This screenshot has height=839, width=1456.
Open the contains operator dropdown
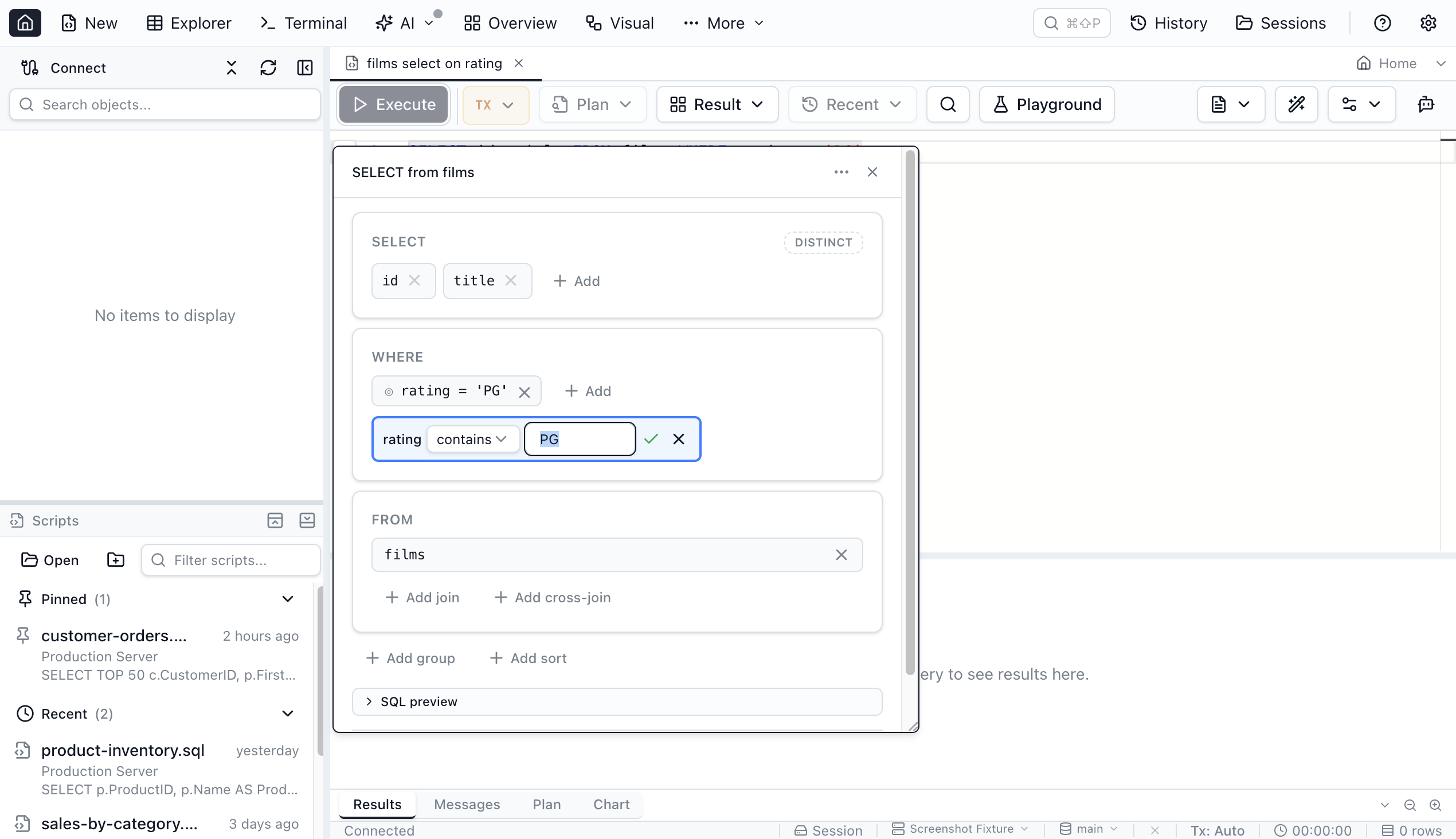pos(472,439)
